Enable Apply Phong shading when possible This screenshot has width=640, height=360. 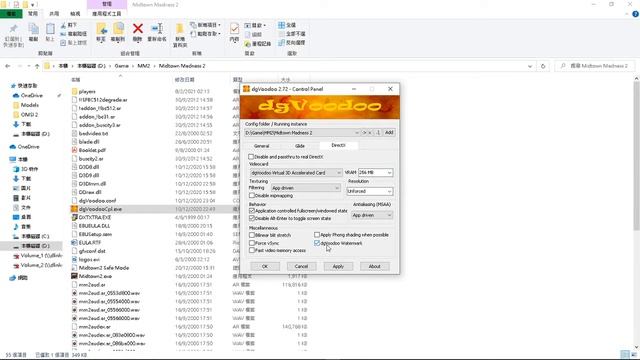tap(317, 235)
